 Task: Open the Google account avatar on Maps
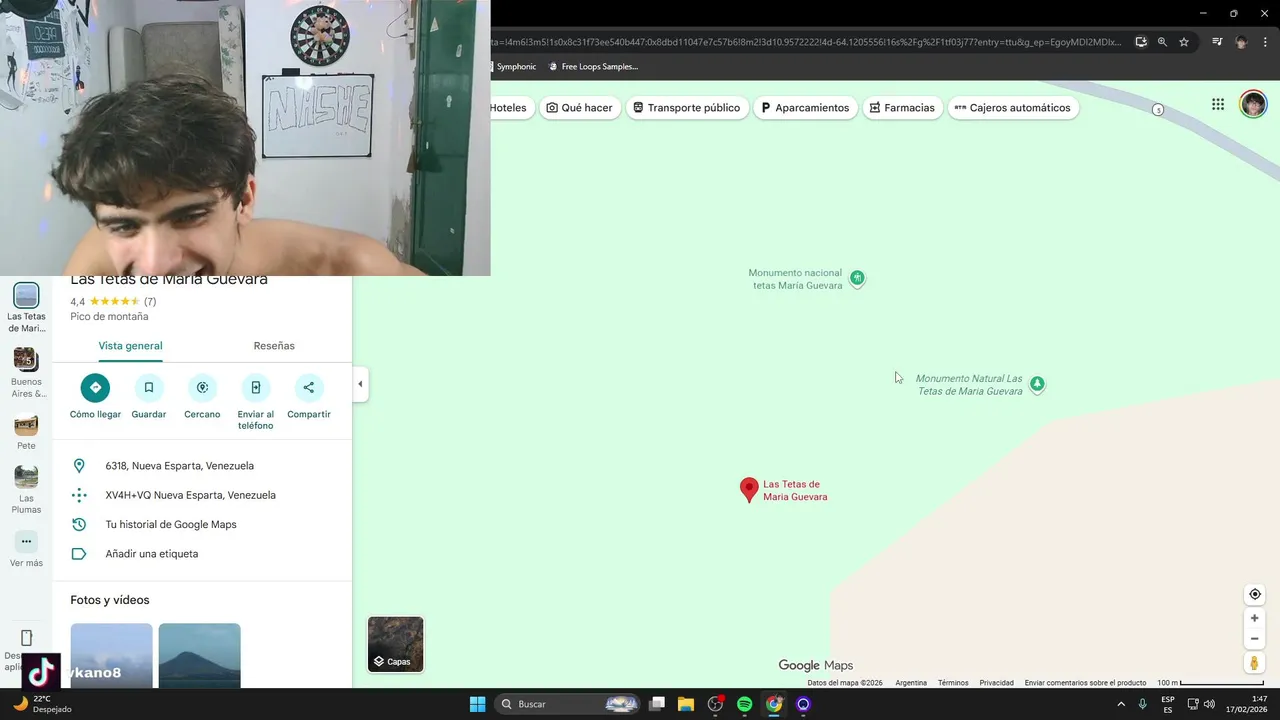[1253, 104]
